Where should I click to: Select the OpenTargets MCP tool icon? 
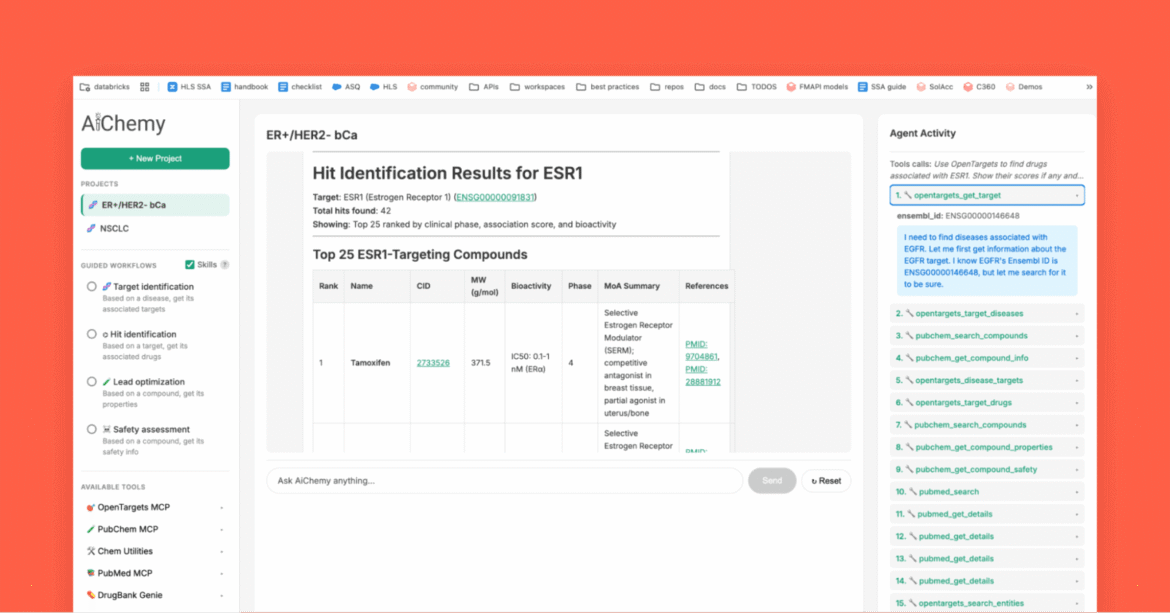click(x=90, y=507)
